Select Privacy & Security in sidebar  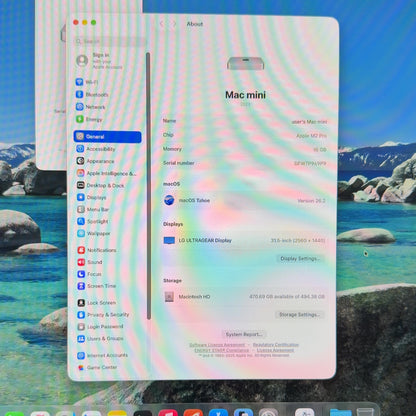(103, 315)
